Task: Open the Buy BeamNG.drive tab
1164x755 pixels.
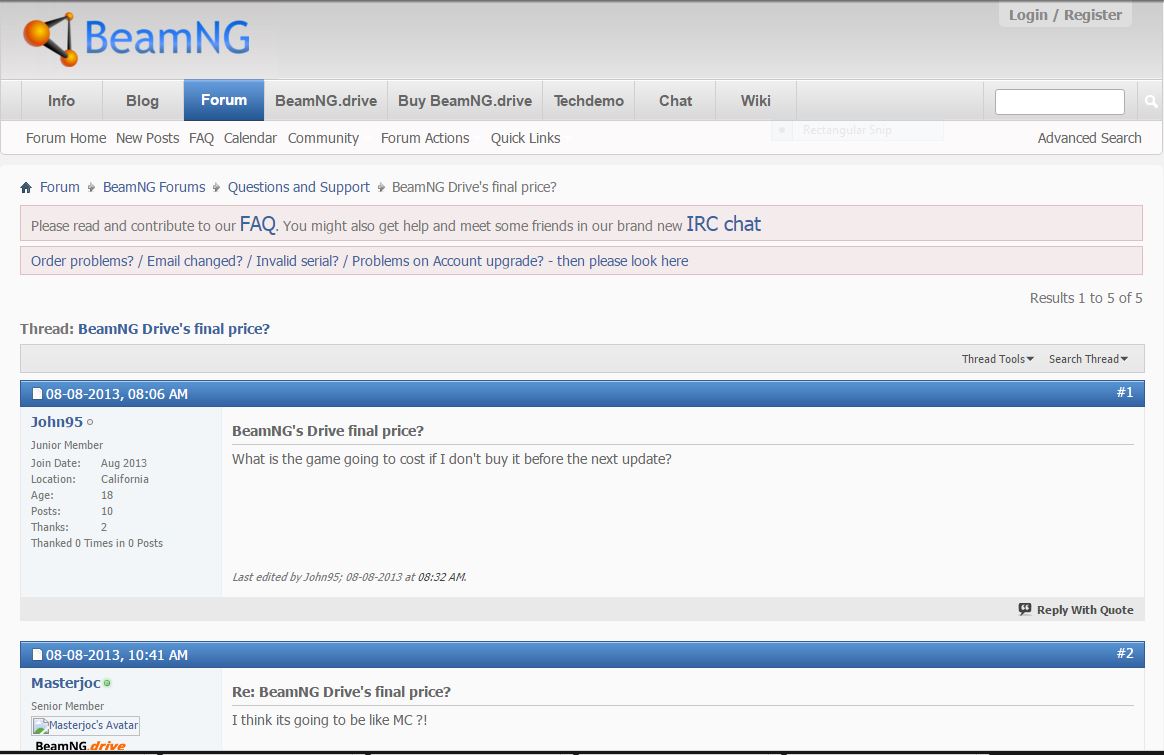Action: [x=465, y=100]
